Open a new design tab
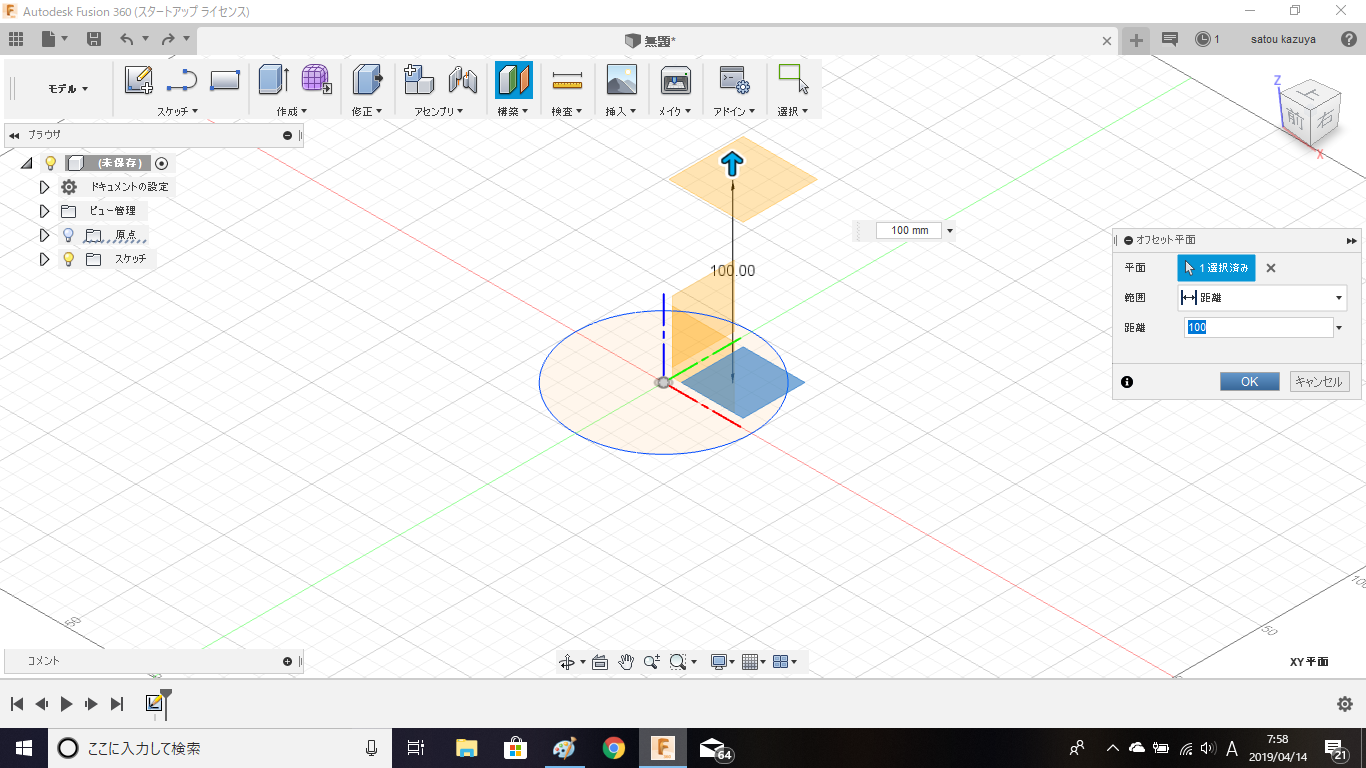The height and width of the screenshot is (768, 1366). [x=1136, y=40]
